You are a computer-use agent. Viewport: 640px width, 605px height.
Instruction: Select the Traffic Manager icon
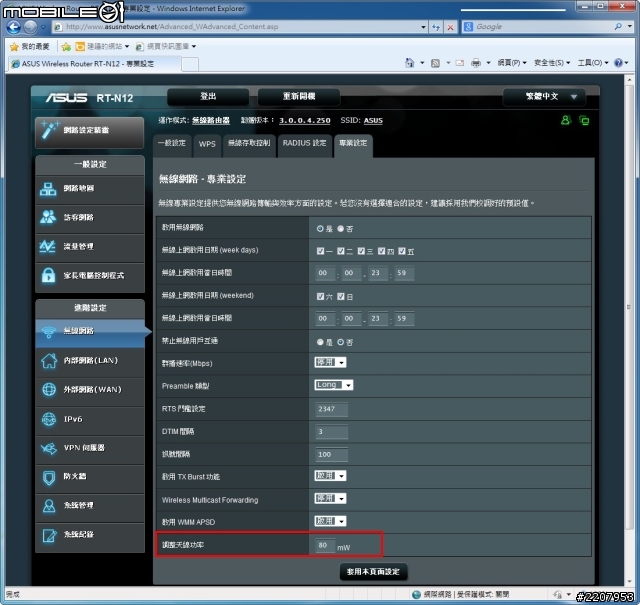(48, 246)
